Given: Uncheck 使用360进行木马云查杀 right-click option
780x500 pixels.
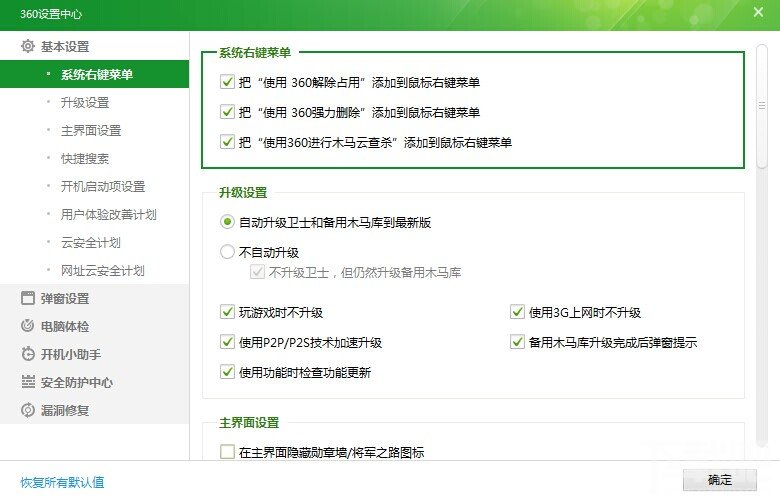Looking at the screenshot, I should click(227, 142).
